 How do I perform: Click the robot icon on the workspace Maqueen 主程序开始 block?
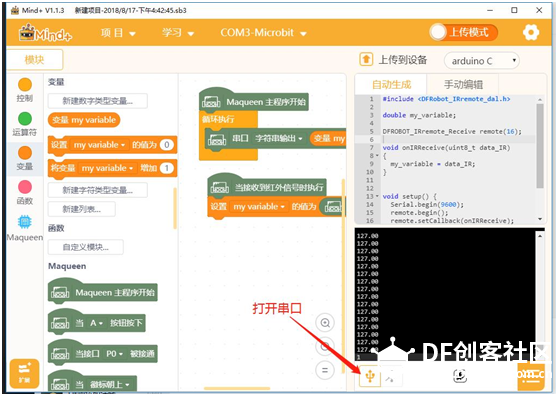click(211, 102)
